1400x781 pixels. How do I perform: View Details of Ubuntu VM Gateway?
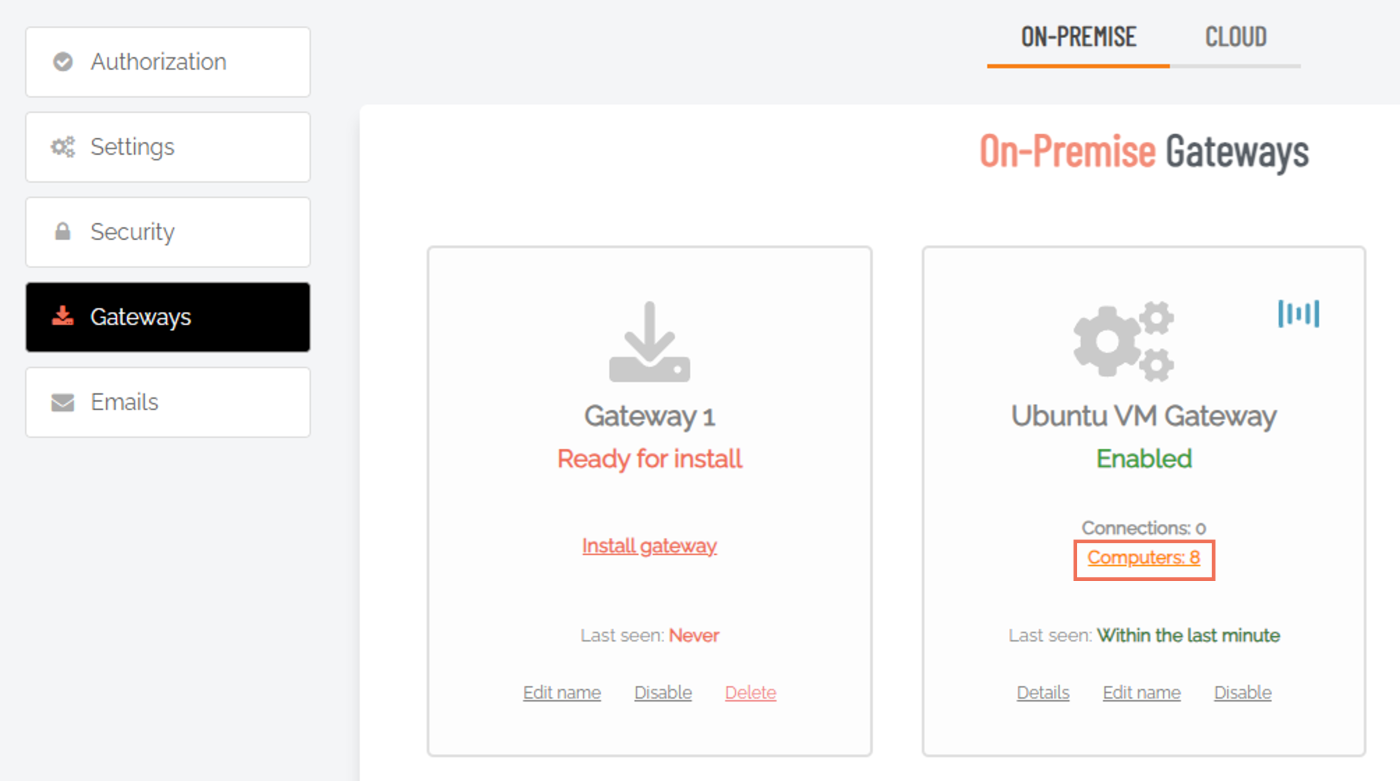1043,693
